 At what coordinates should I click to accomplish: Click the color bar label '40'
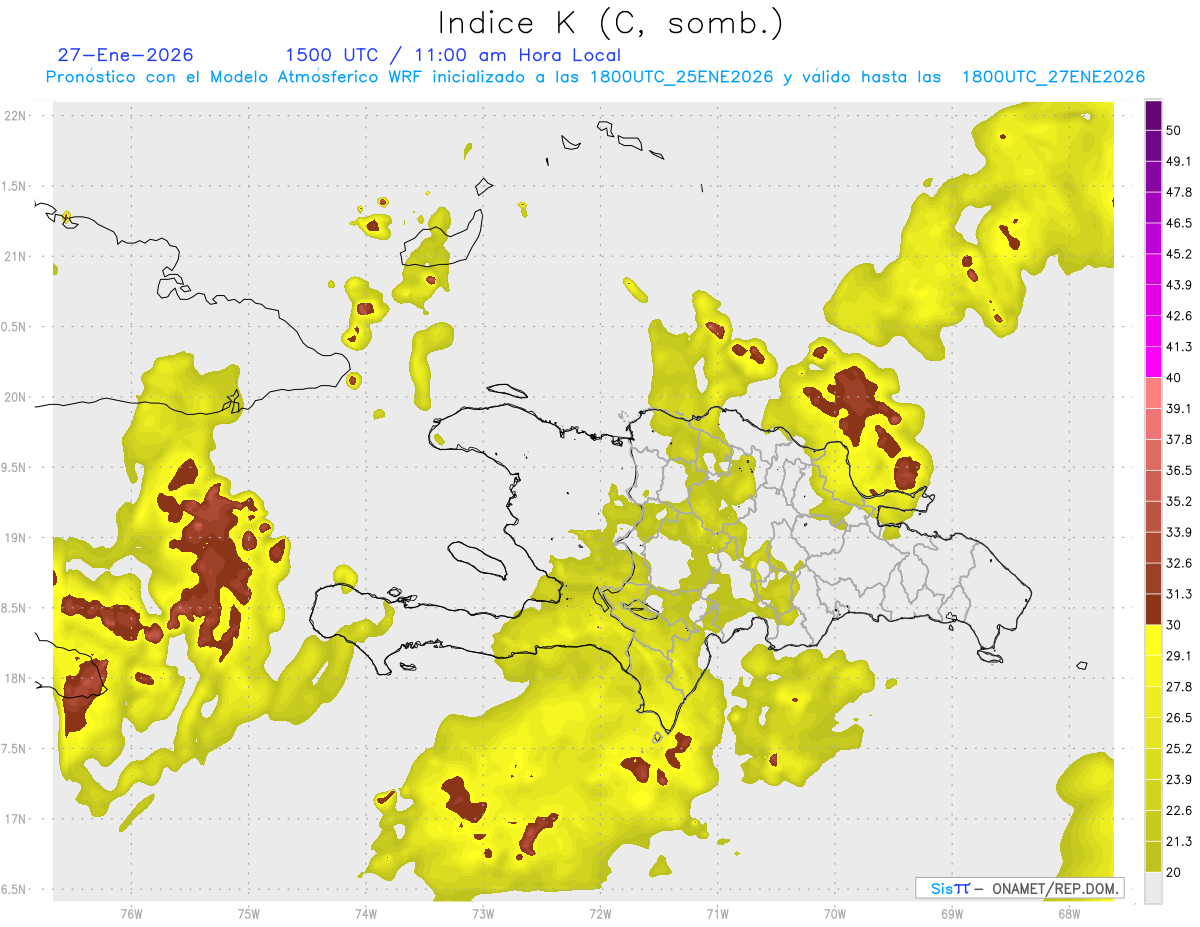click(x=1174, y=378)
